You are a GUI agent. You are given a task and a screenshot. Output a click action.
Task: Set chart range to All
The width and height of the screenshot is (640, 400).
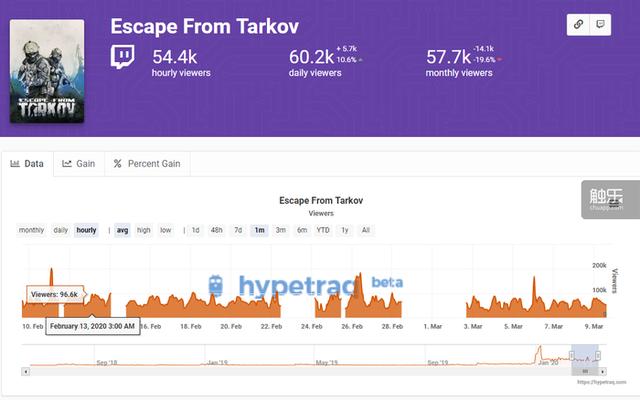tap(366, 230)
